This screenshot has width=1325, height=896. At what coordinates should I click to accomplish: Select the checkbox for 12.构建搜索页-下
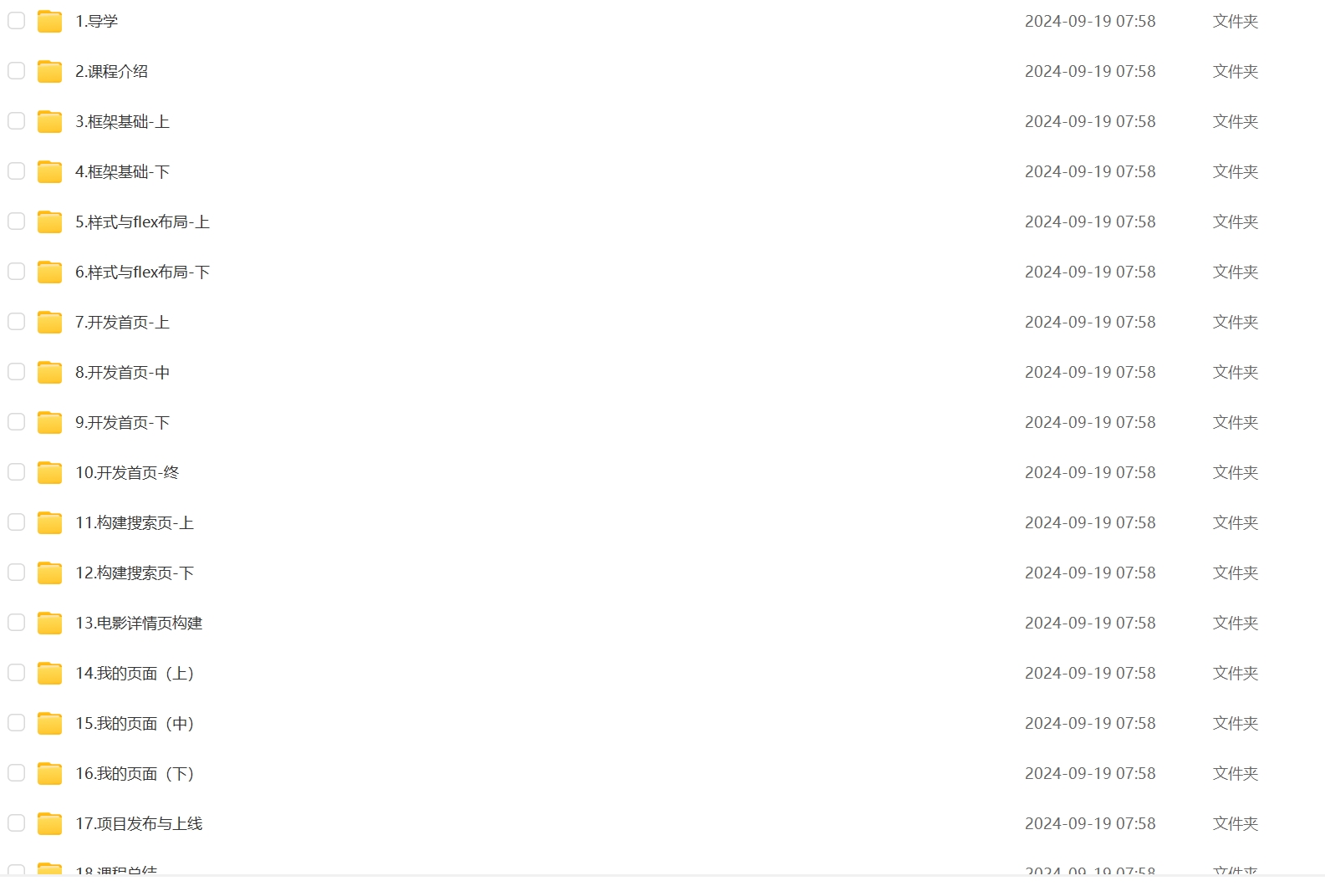click(x=17, y=573)
